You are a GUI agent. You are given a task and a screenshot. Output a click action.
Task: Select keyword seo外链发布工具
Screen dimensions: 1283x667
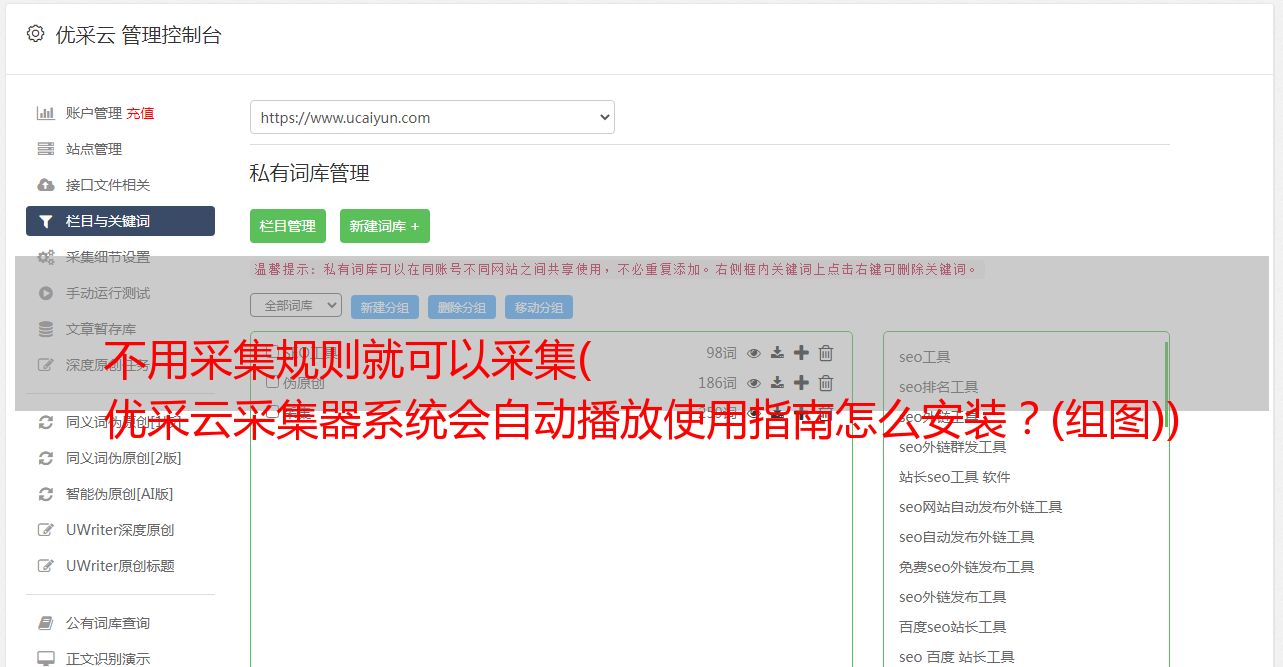(x=952, y=597)
